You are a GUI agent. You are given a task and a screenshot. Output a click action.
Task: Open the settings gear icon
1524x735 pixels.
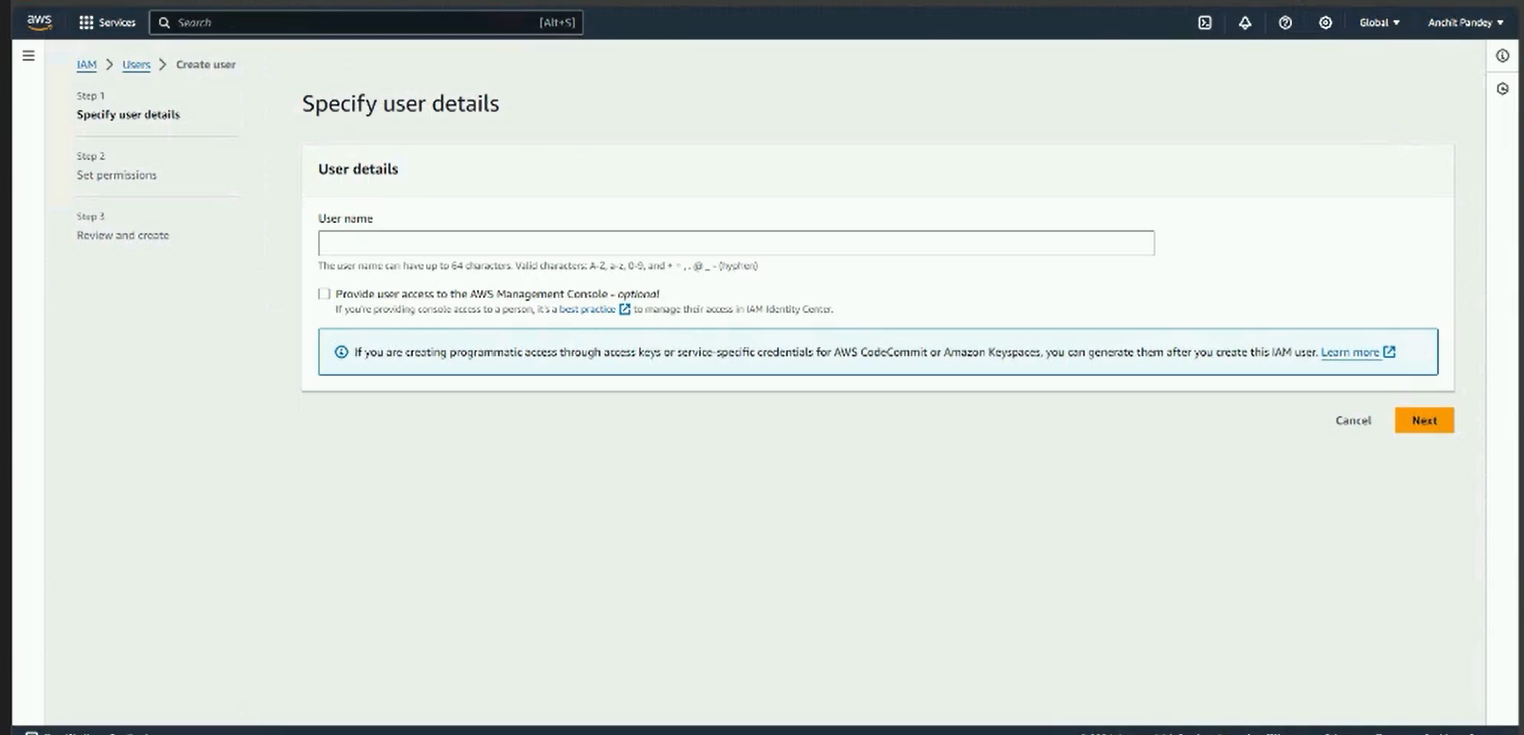pos(1325,22)
